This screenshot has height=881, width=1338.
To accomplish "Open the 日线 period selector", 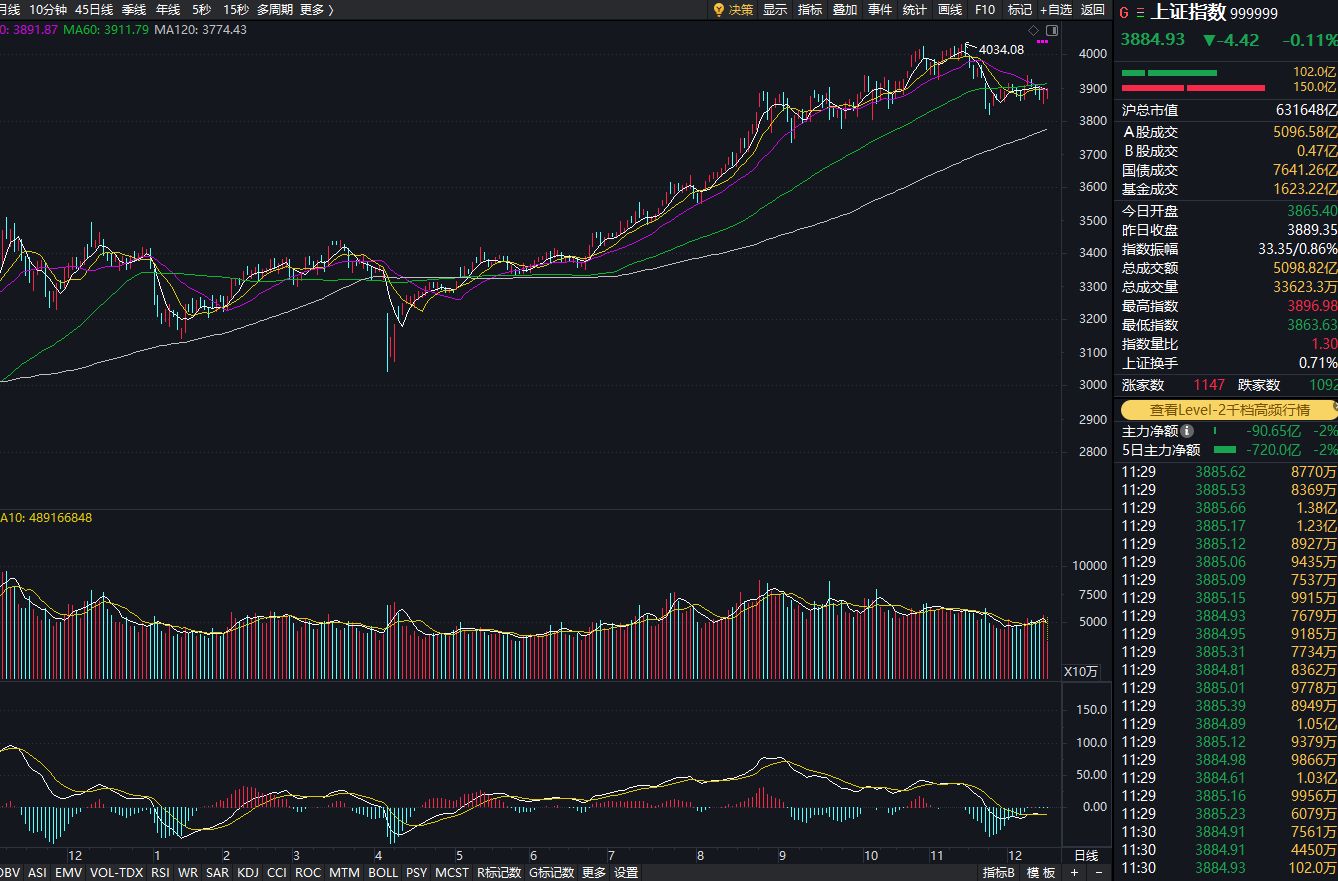I will 1085,856.
